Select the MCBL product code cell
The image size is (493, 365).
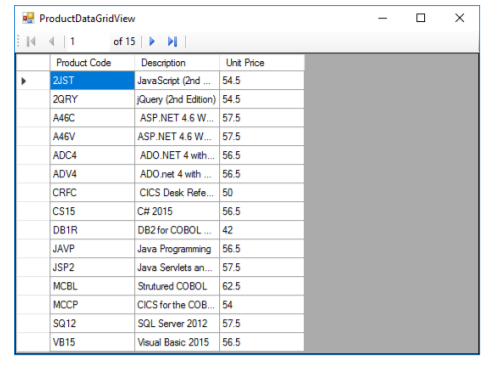pos(92,286)
